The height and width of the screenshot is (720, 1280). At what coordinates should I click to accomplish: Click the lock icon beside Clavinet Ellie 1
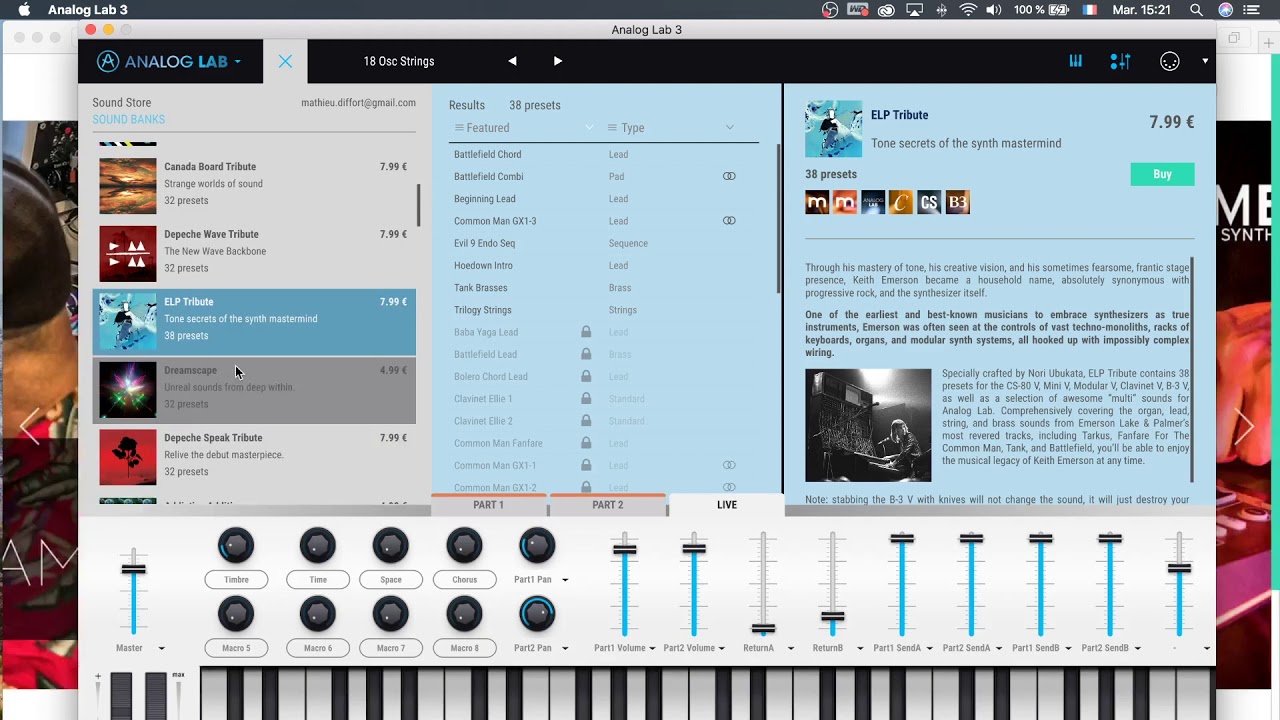[586, 398]
